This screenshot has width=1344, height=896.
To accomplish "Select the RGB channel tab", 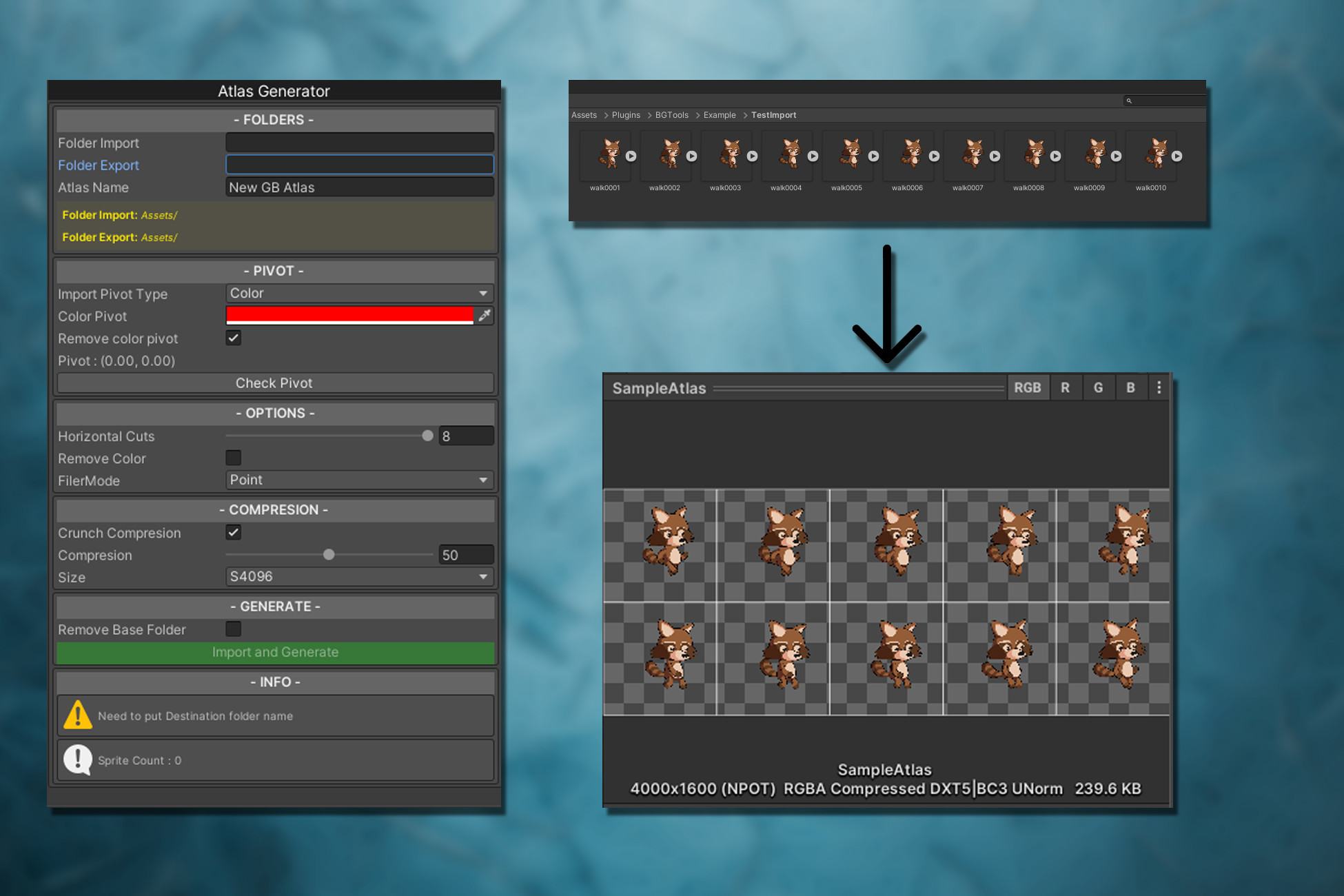I will click(1027, 387).
